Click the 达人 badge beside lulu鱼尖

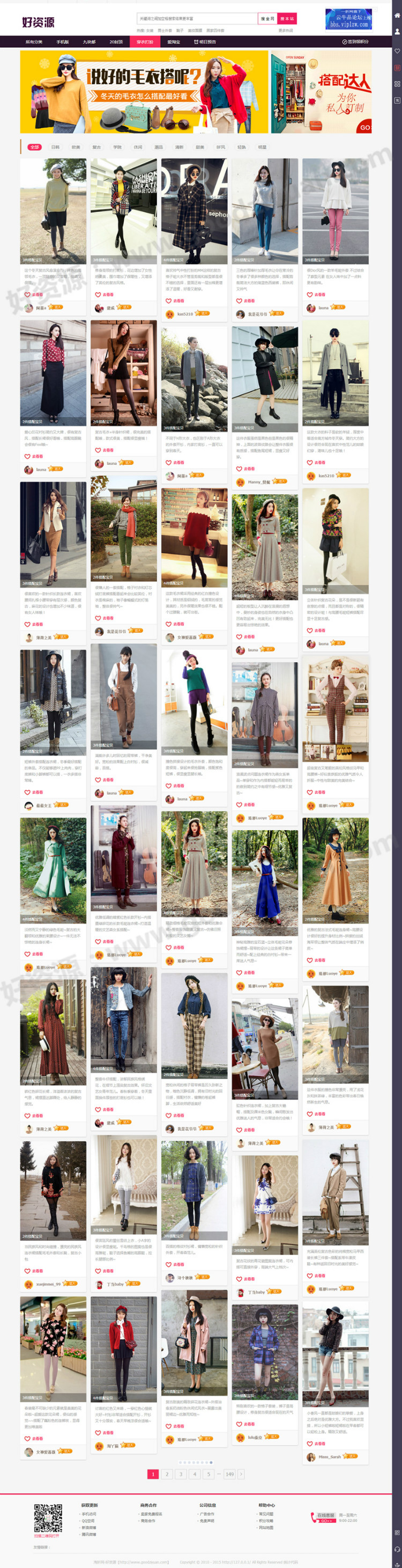(271, 1437)
